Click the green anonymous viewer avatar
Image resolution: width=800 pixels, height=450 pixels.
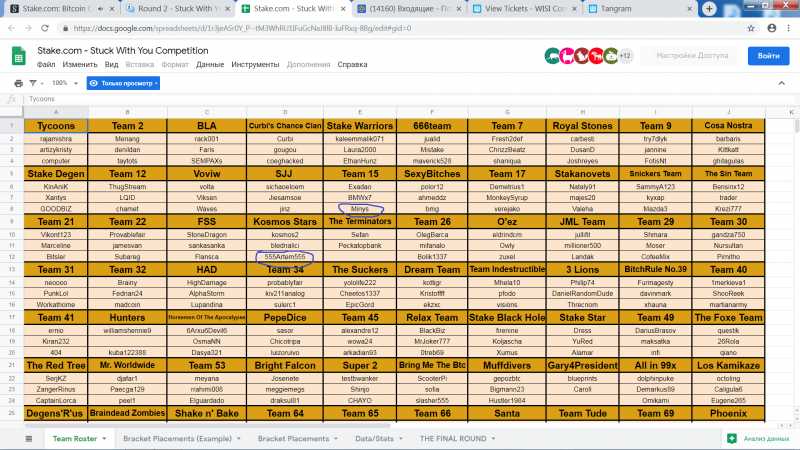coord(611,56)
